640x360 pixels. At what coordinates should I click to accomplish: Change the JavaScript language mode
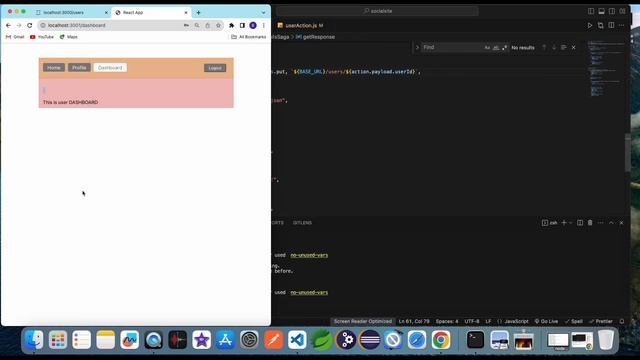pyautogui.click(x=516, y=321)
